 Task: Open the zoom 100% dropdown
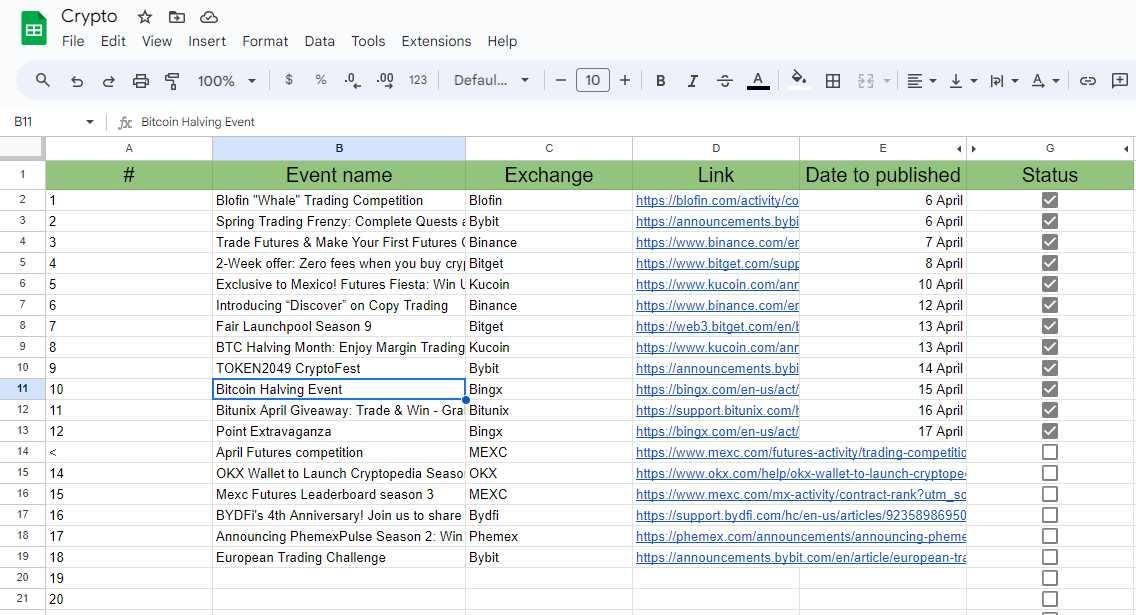tap(226, 80)
